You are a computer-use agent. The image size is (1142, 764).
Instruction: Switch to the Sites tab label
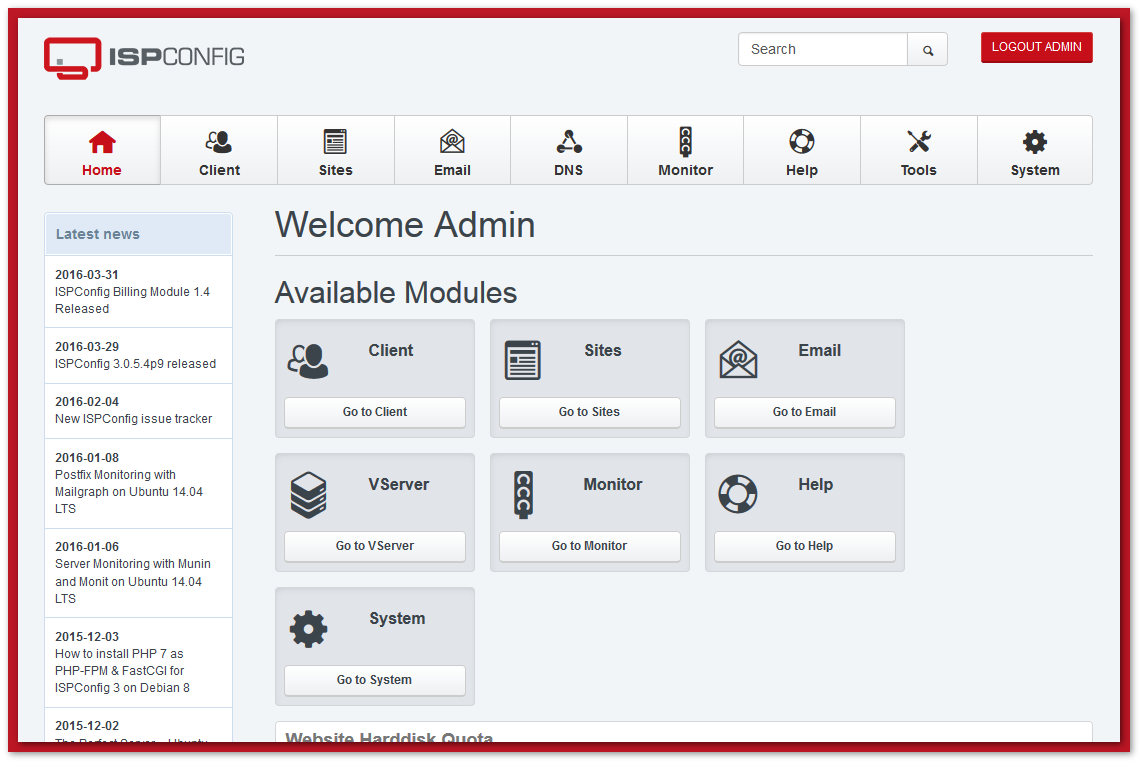(x=336, y=170)
